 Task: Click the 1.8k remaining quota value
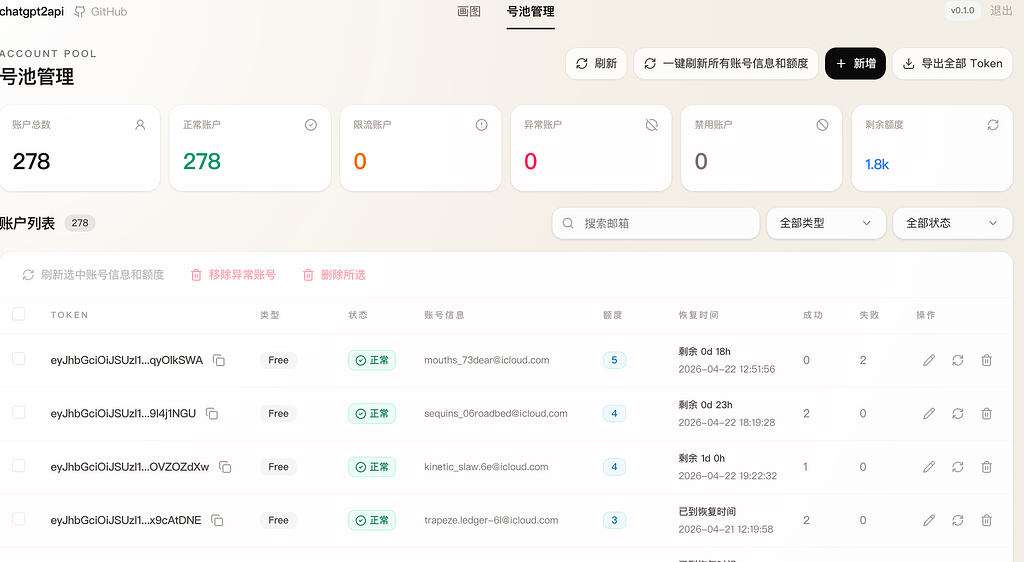[876, 164]
